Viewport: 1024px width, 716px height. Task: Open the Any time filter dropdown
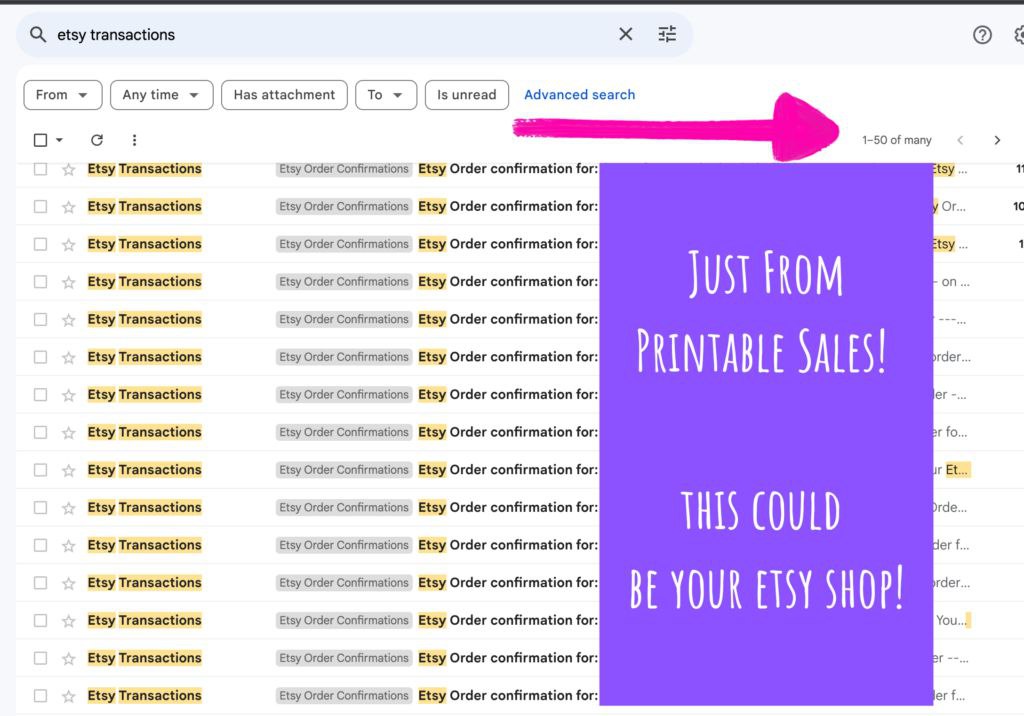tap(161, 95)
